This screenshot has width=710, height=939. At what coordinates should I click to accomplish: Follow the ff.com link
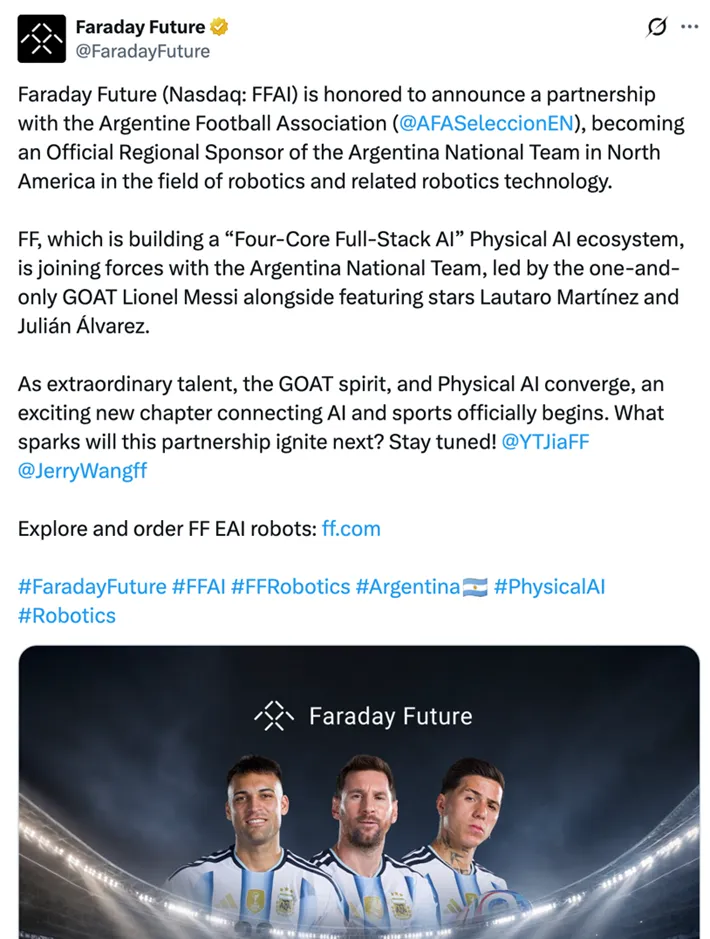point(351,529)
